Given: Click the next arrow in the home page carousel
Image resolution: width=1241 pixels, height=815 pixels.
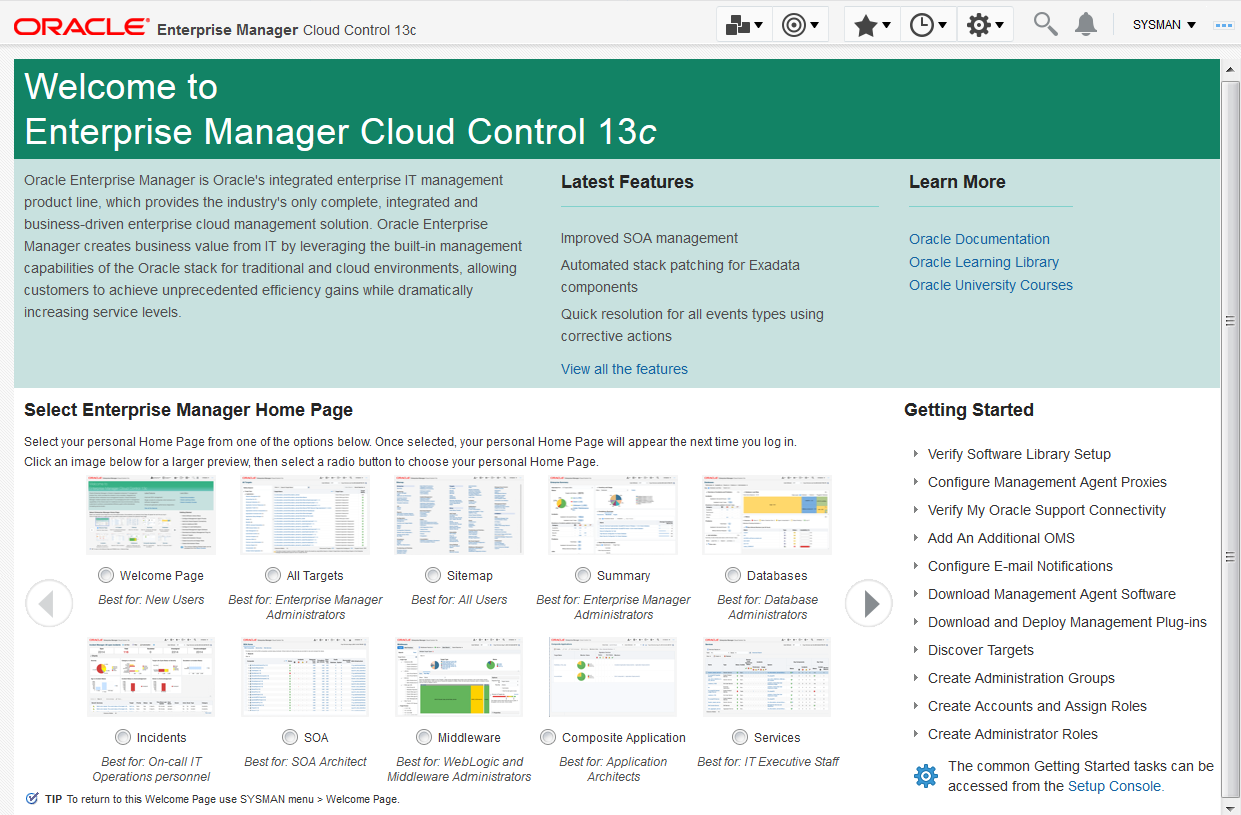Looking at the screenshot, I should 868,603.
